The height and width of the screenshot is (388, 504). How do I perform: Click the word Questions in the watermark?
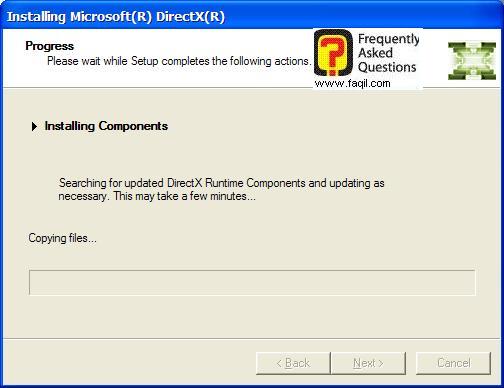[x=387, y=67]
